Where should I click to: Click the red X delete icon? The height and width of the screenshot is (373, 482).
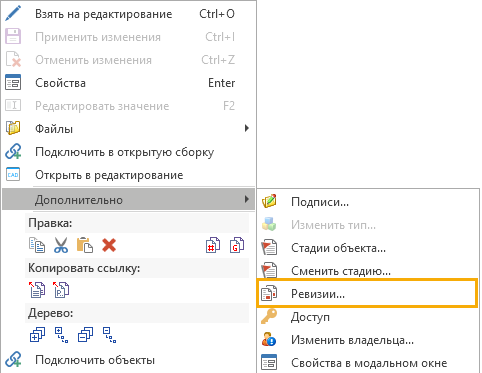click(109, 245)
